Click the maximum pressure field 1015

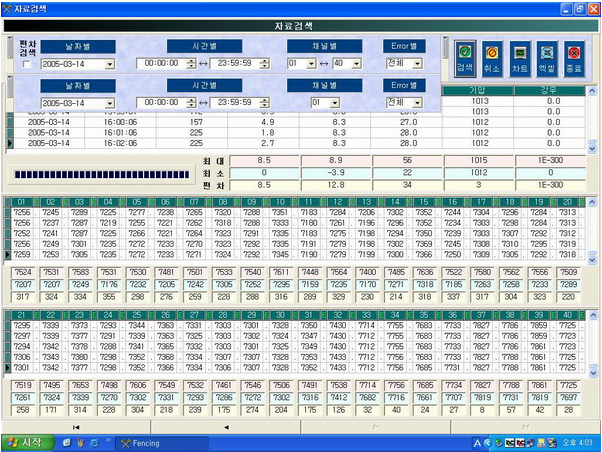pos(479,161)
